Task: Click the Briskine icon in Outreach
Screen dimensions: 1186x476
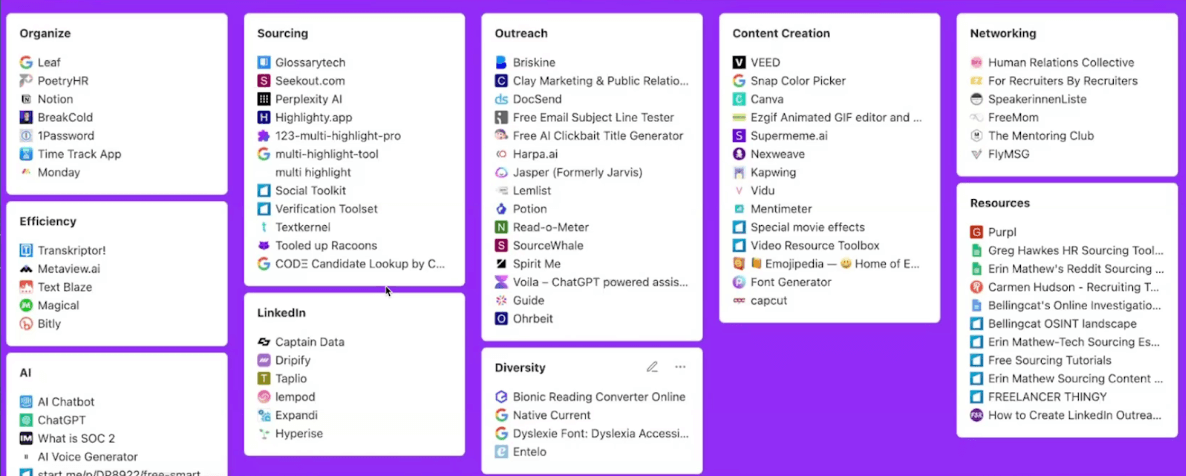Action: point(501,63)
